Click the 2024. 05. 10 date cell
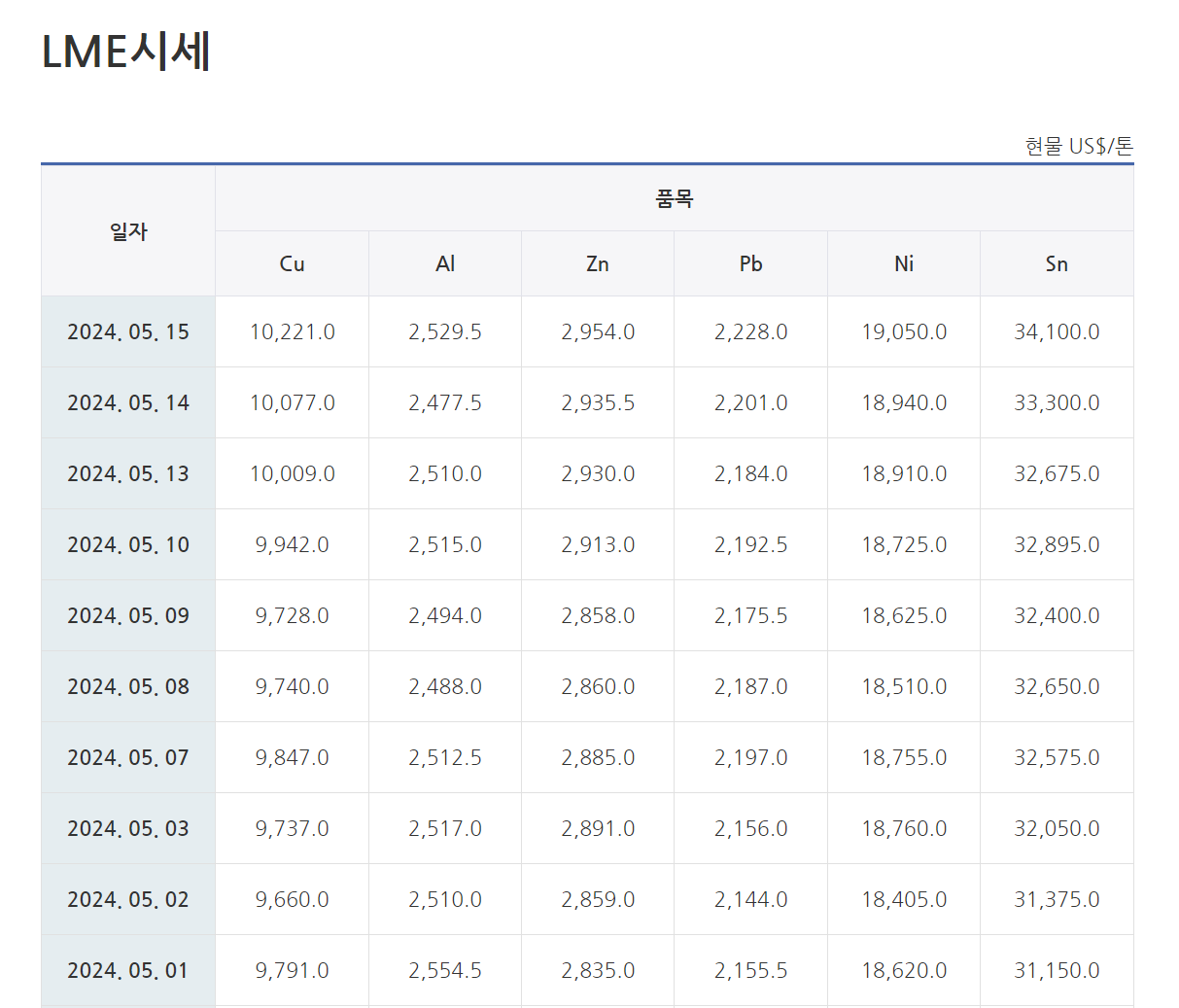This screenshot has height=1008, width=1179. click(128, 545)
